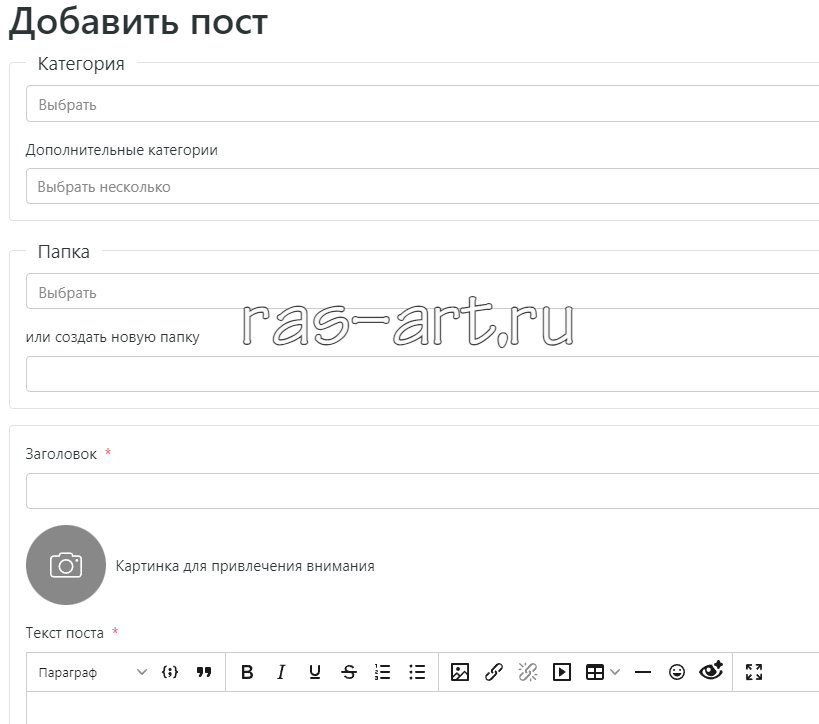Insert a code block

point(170,672)
